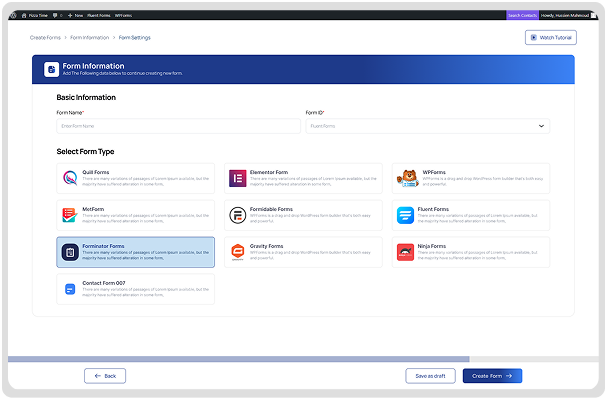Choose the Ninja Forms card title

pos(432,246)
